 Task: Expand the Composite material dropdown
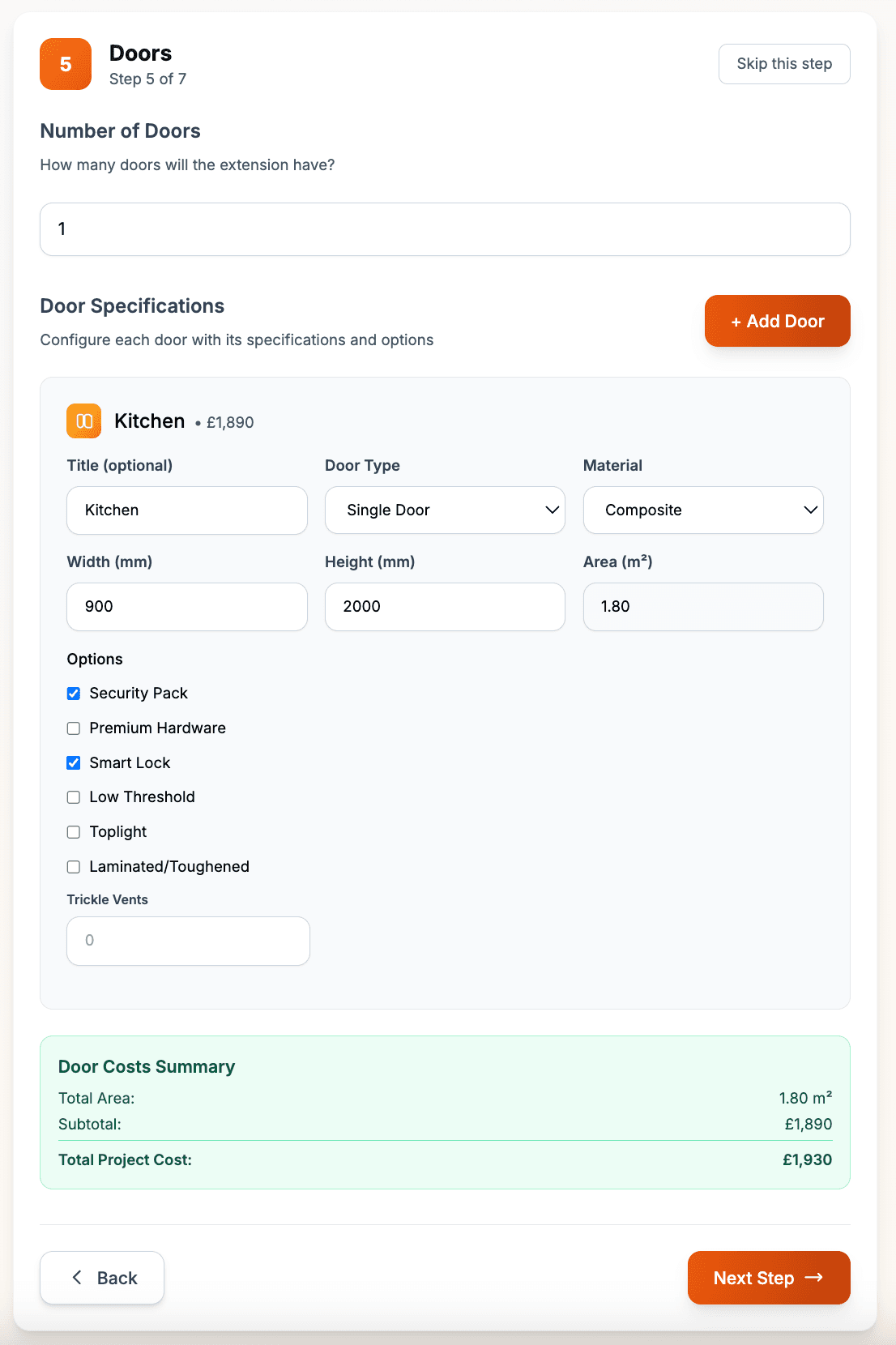pyautogui.click(x=702, y=510)
